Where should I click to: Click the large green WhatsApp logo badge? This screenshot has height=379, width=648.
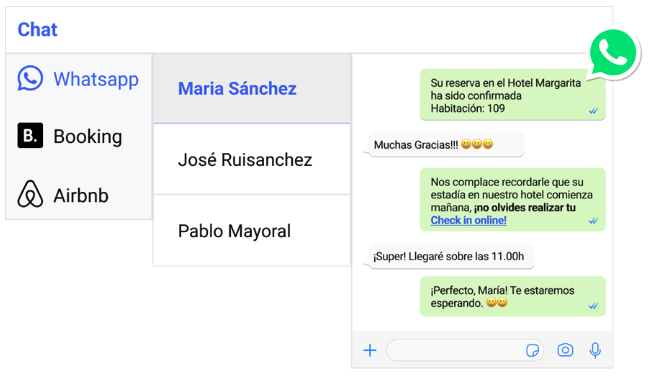(x=613, y=54)
